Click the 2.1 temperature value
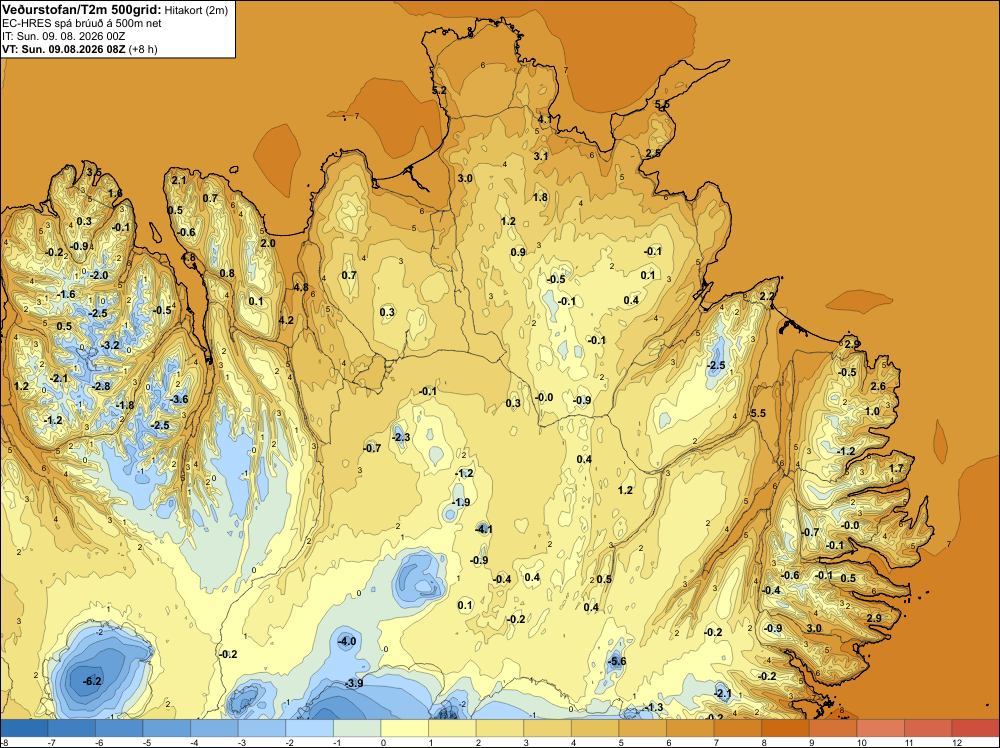Image resolution: width=1000 pixels, height=748 pixels. [x=179, y=180]
